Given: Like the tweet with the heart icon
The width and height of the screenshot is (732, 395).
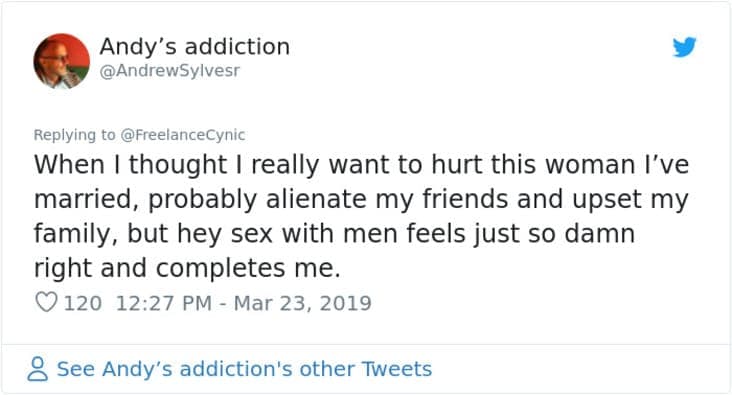Looking at the screenshot, I should (x=46, y=302).
